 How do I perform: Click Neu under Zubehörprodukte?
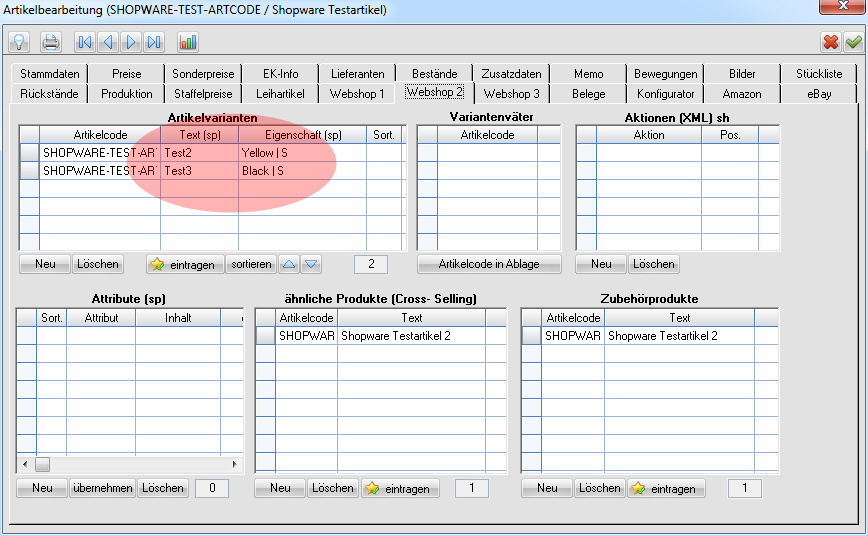click(547, 488)
